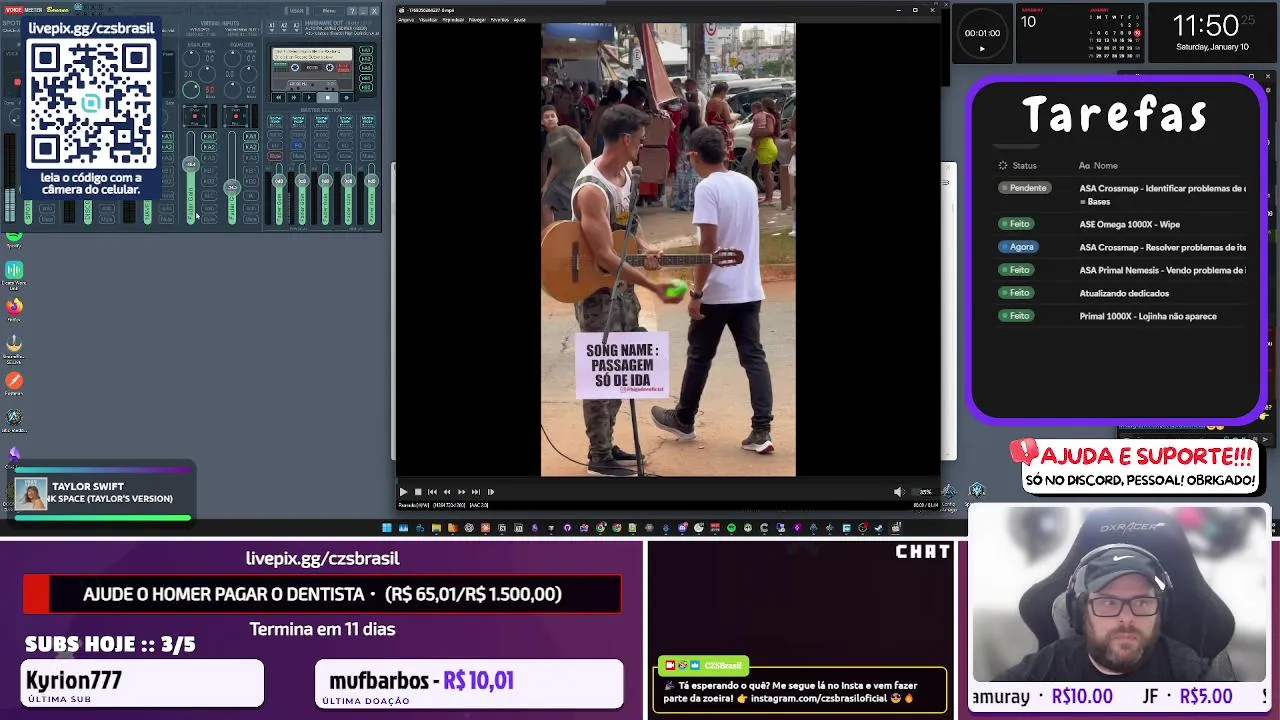Click record on Voicemeeter cassette recorder
1280x720 pixels.
(347, 97)
